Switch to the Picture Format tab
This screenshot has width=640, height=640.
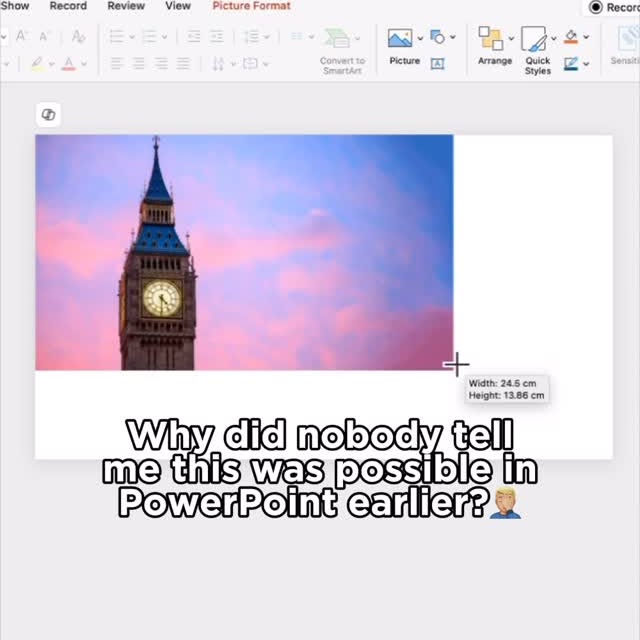(251, 6)
